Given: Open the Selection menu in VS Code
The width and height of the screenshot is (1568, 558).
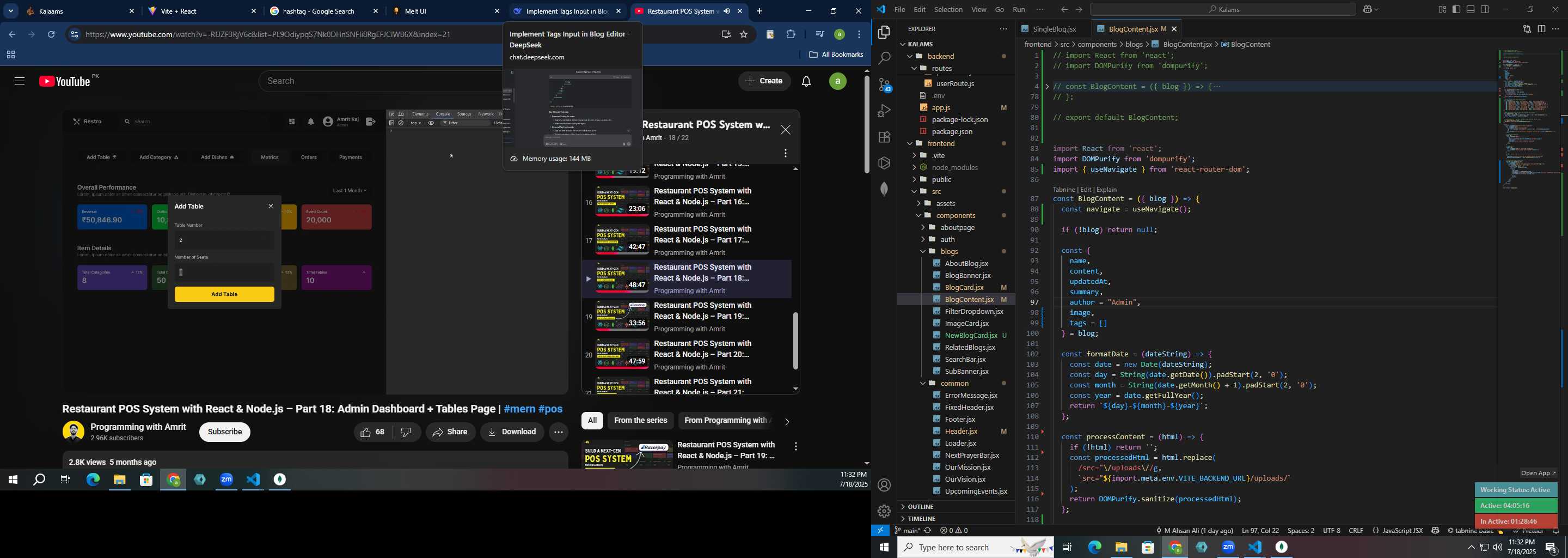Looking at the screenshot, I should tap(948, 10).
